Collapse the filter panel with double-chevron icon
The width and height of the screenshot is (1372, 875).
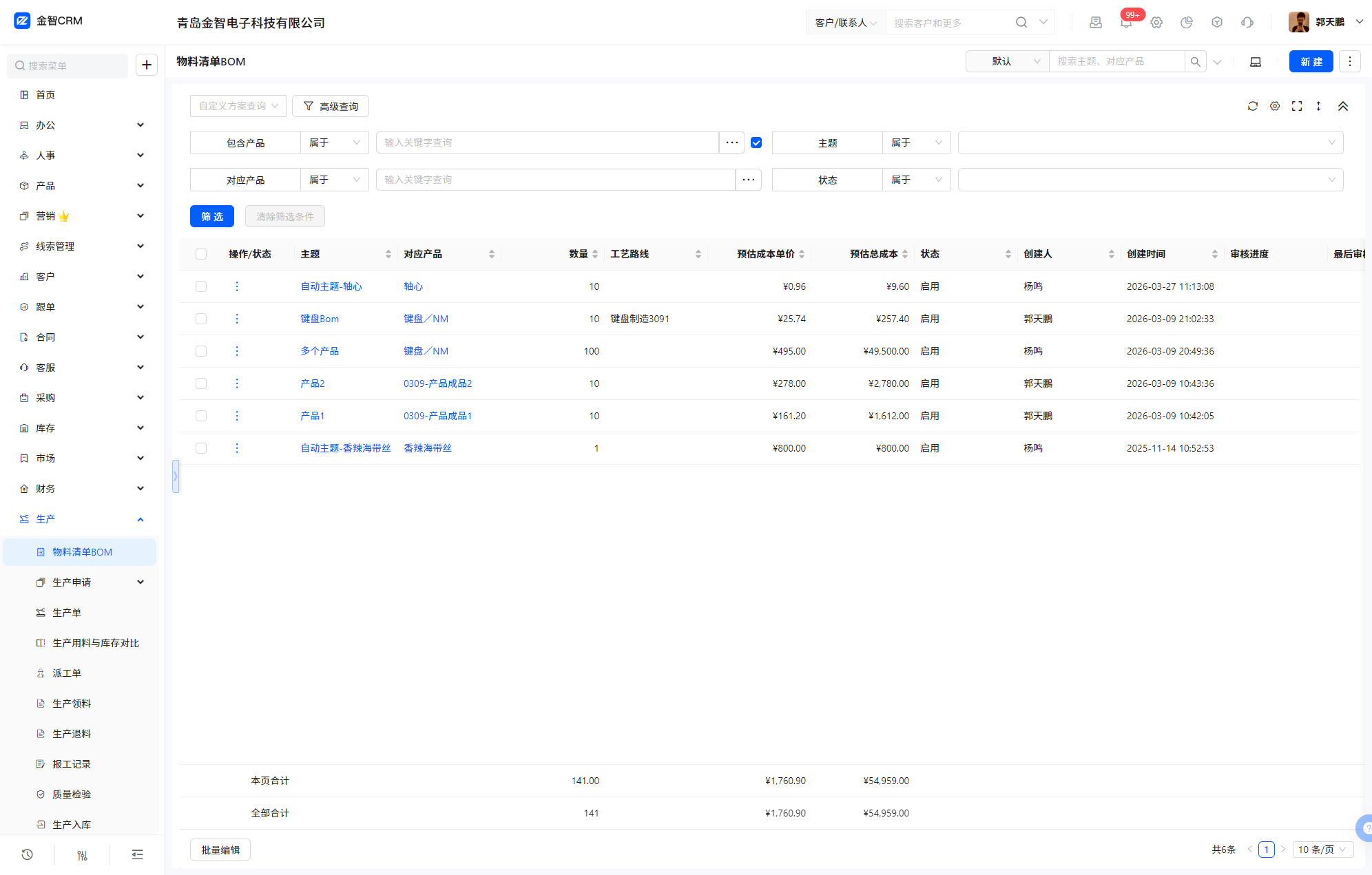tap(1343, 106)
